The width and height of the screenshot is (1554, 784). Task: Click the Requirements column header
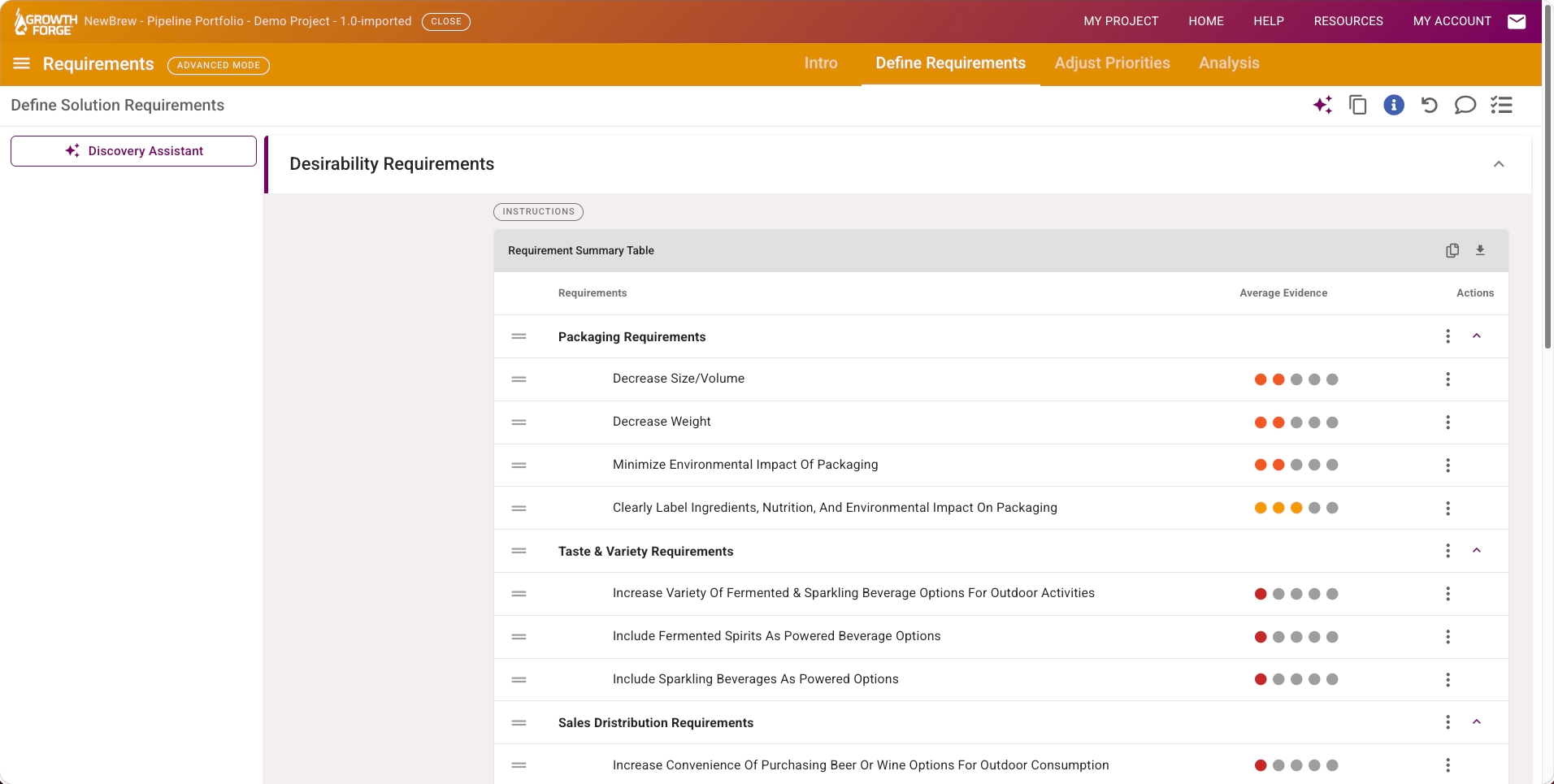593,293
